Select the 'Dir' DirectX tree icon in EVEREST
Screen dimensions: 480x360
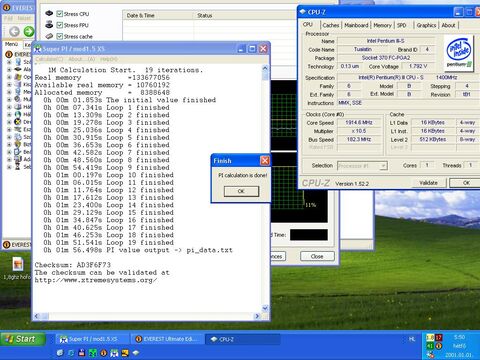click(x=18, y=122)
